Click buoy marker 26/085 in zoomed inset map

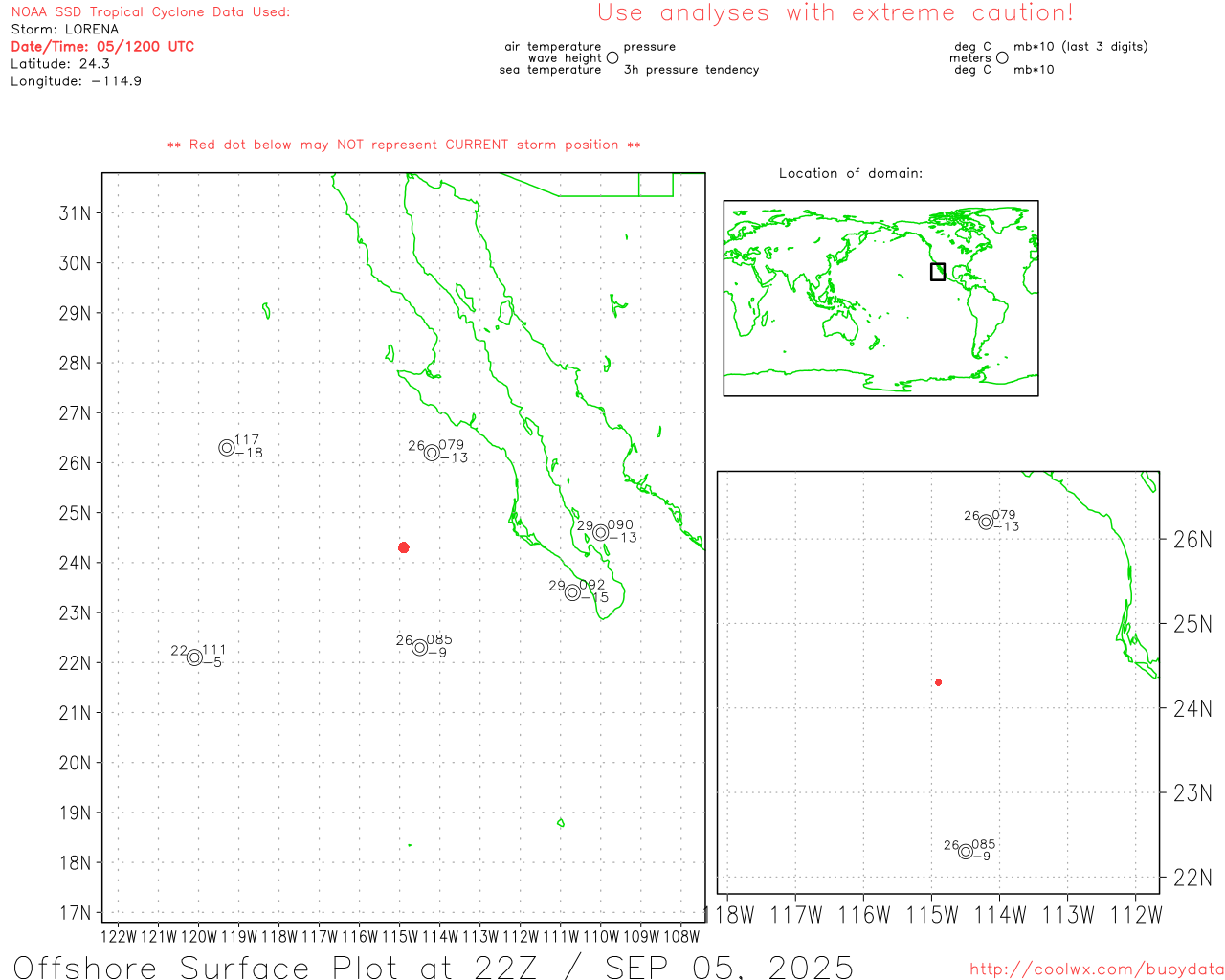(x=966, y=852)
